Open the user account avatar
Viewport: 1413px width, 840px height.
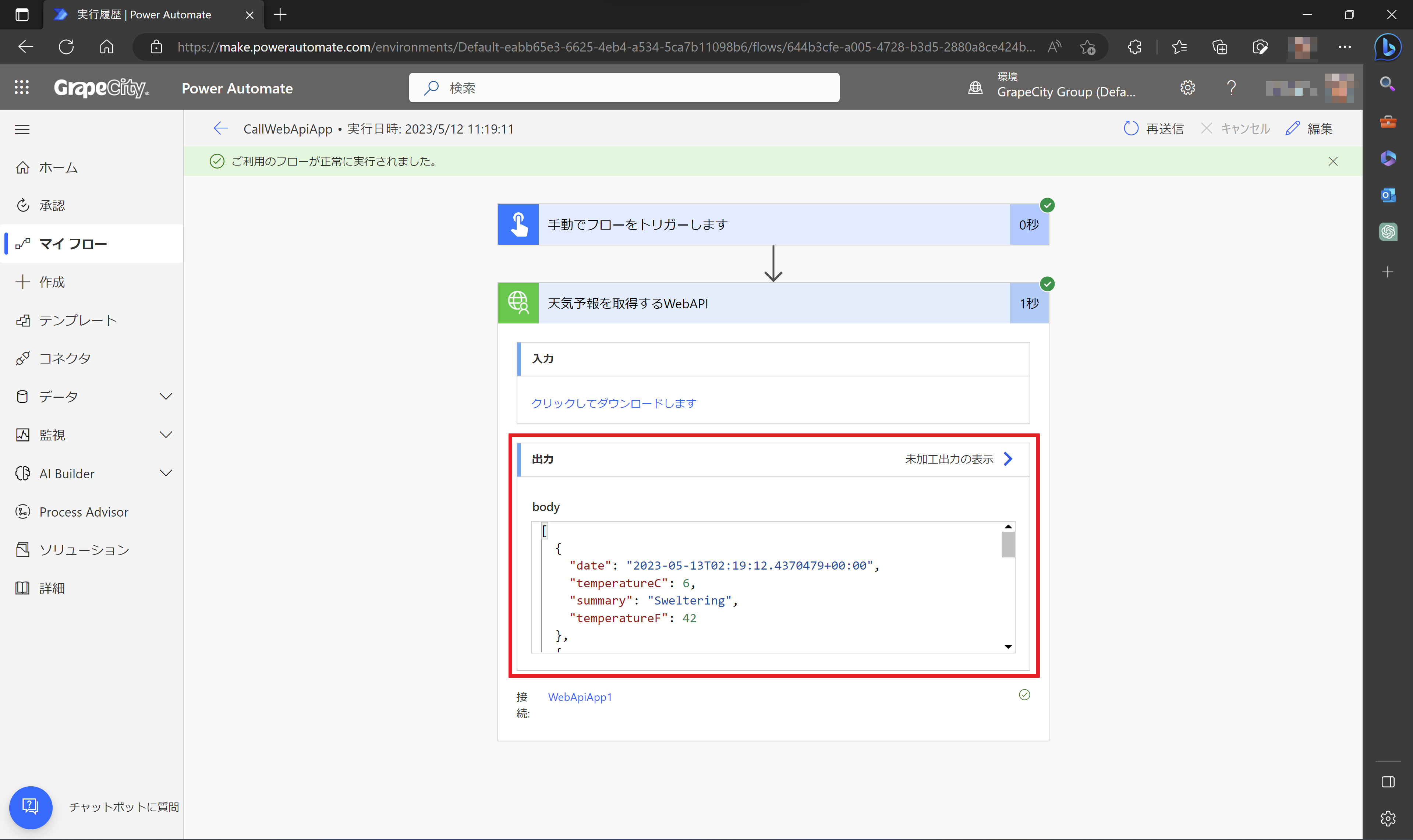click(x=1339, y=88)
